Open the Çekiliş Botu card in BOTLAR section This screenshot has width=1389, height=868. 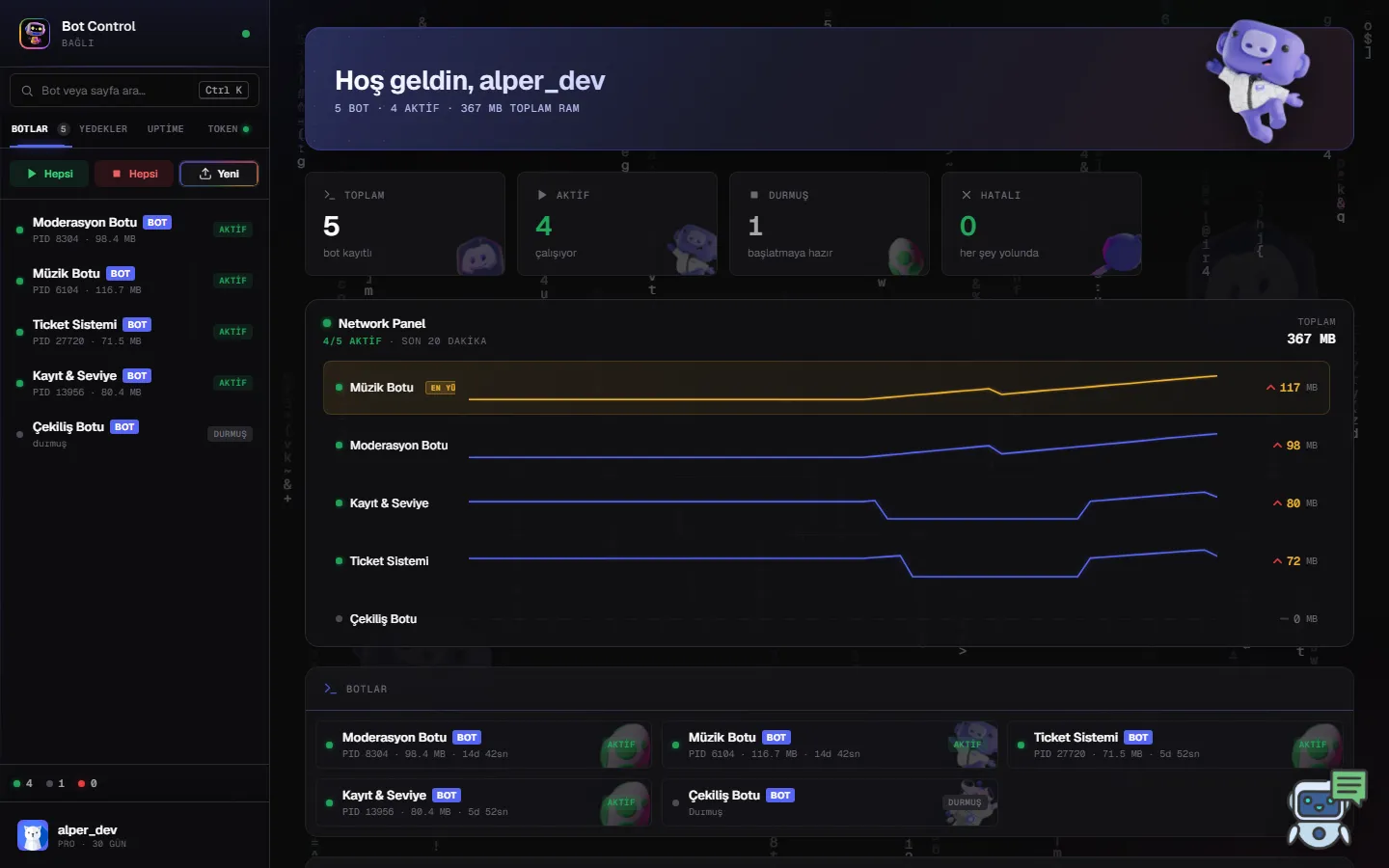pyautogui.click(x=830, y=802)
